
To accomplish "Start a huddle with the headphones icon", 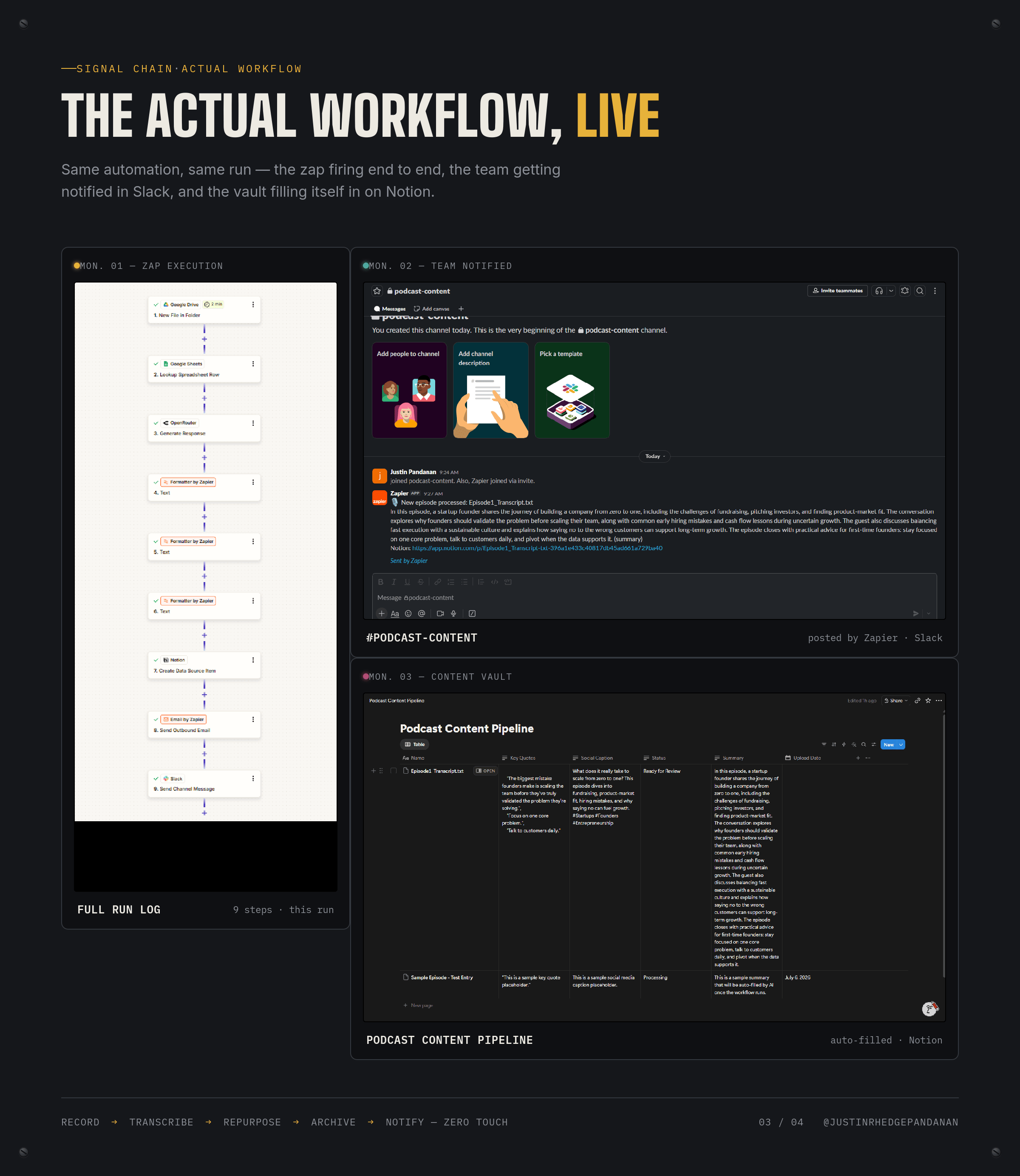I will (x=879, y=291).
